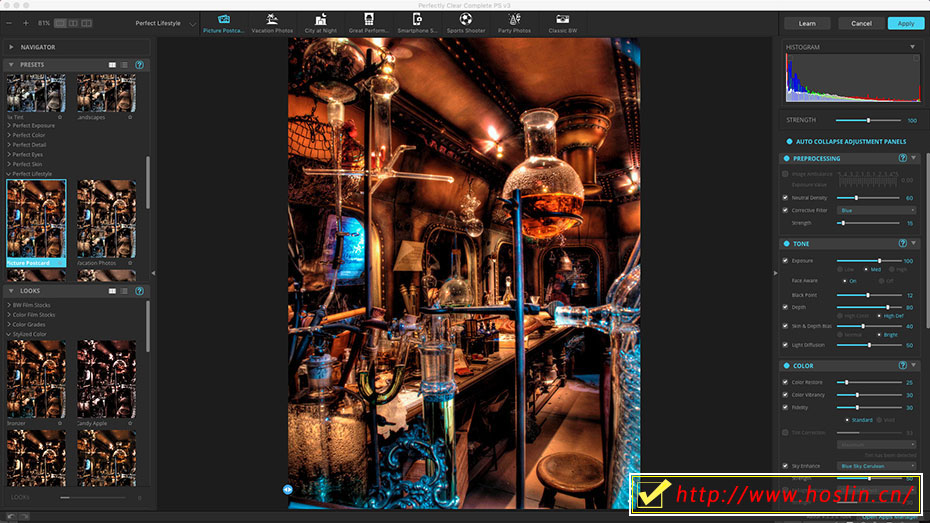The height and width of the screenshot is (523, 930).
Task: Click the Learn button
Action: [x=807, y=23]
